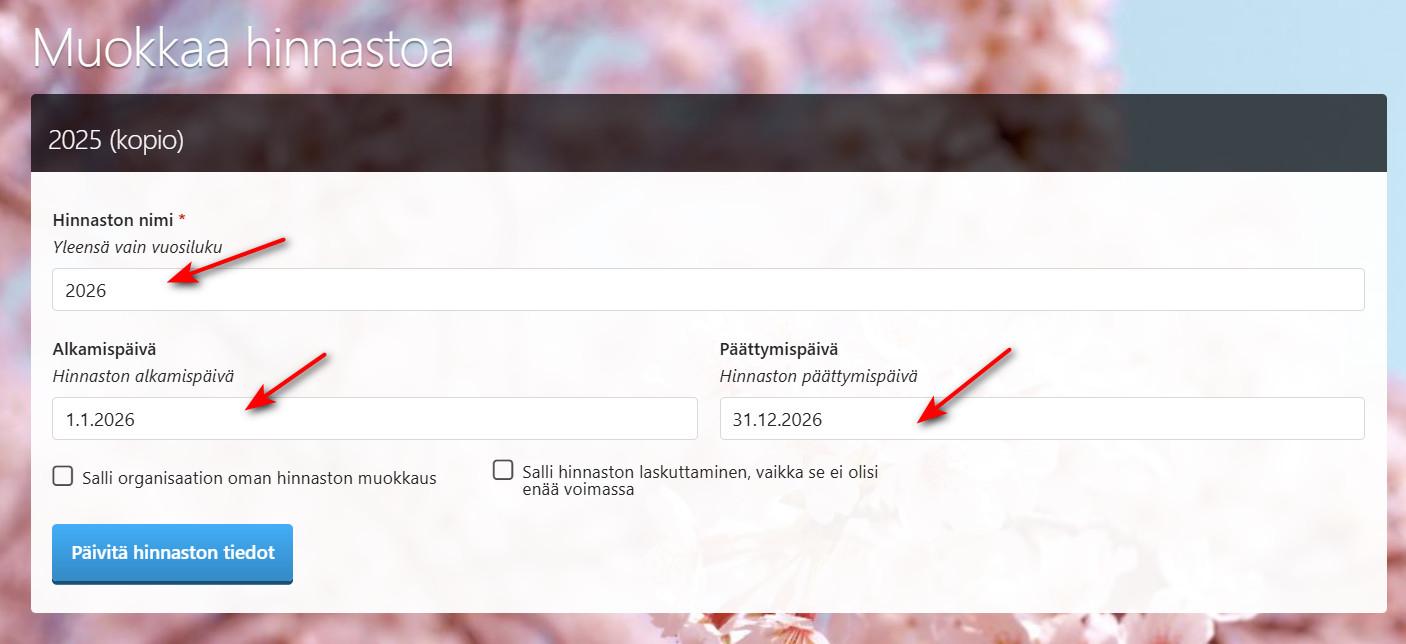Click the Päivitä hinnaston tiedot button

pyautogui.click(x=172, y=553)
